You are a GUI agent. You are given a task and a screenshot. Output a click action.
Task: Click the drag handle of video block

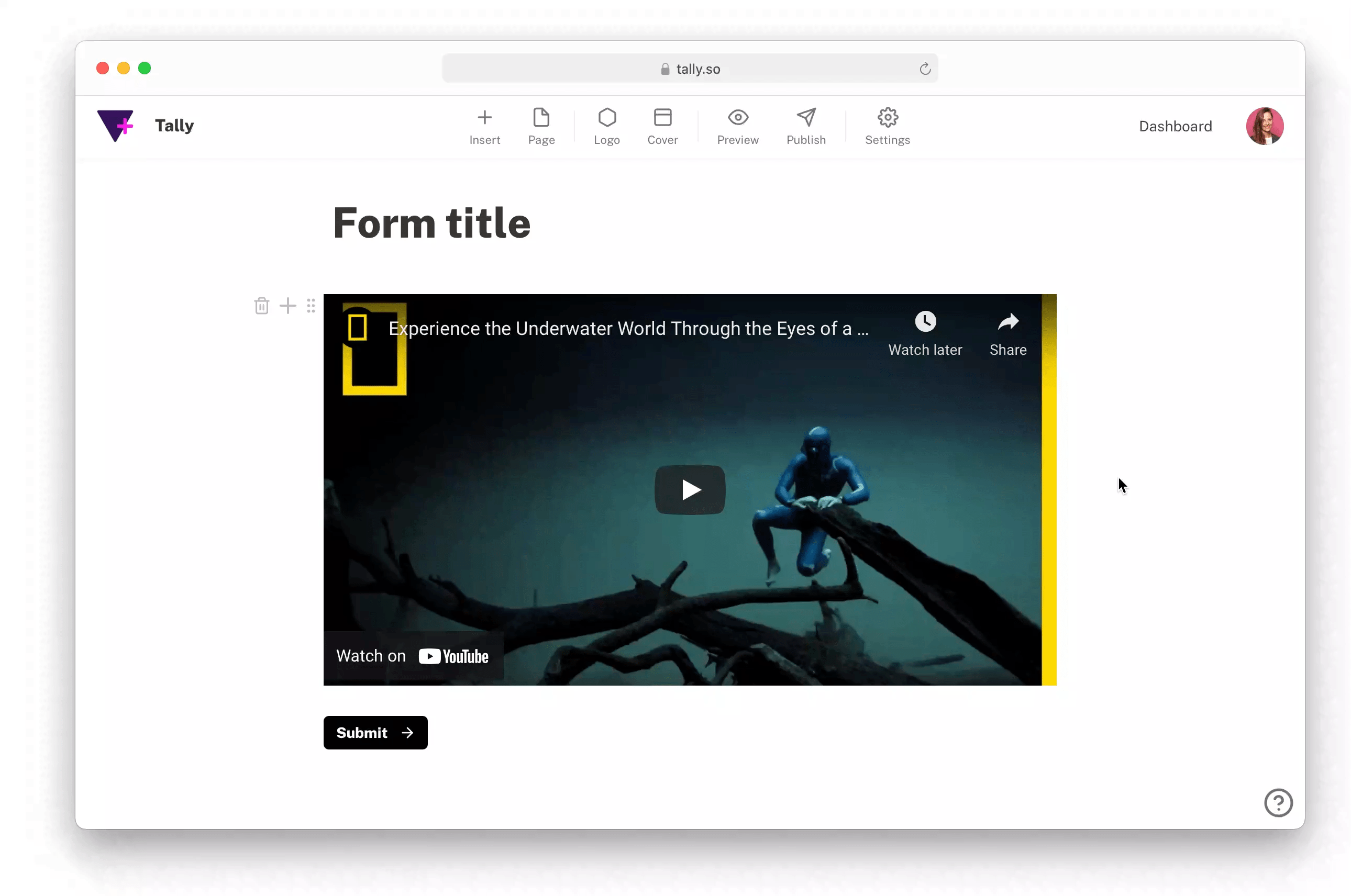tap(311, 306)
